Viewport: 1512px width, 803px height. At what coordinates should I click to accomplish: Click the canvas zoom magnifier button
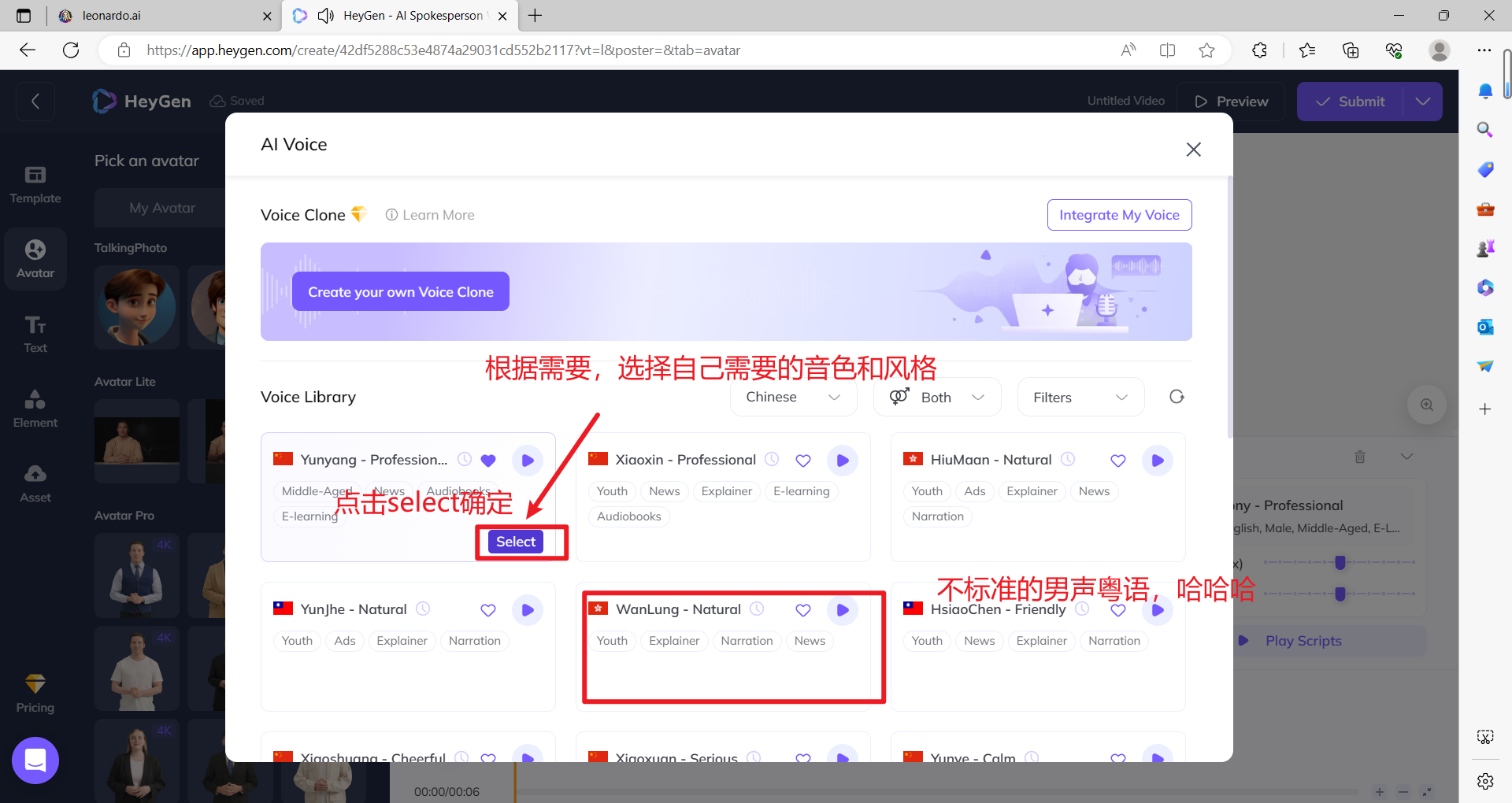point(1427,405)
